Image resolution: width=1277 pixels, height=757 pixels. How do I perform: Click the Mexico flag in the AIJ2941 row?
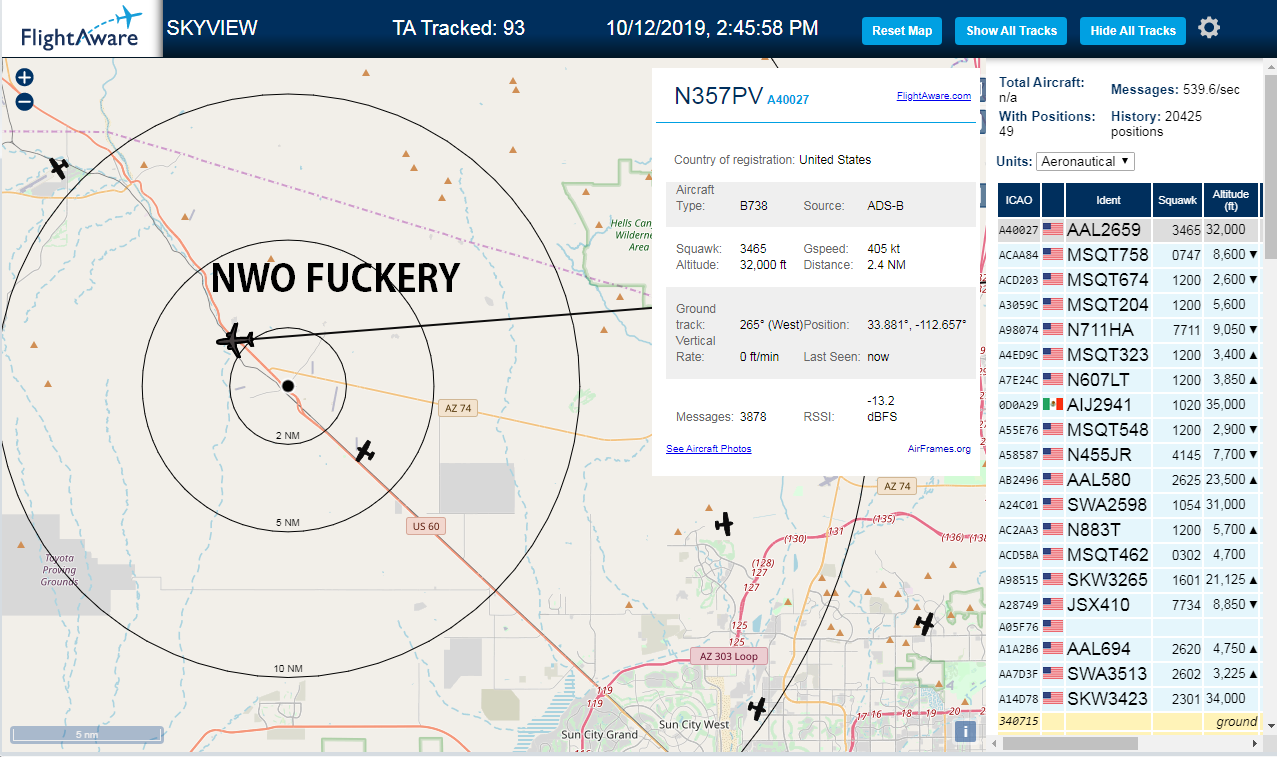pyautogui.click(x=1053, y=404)
